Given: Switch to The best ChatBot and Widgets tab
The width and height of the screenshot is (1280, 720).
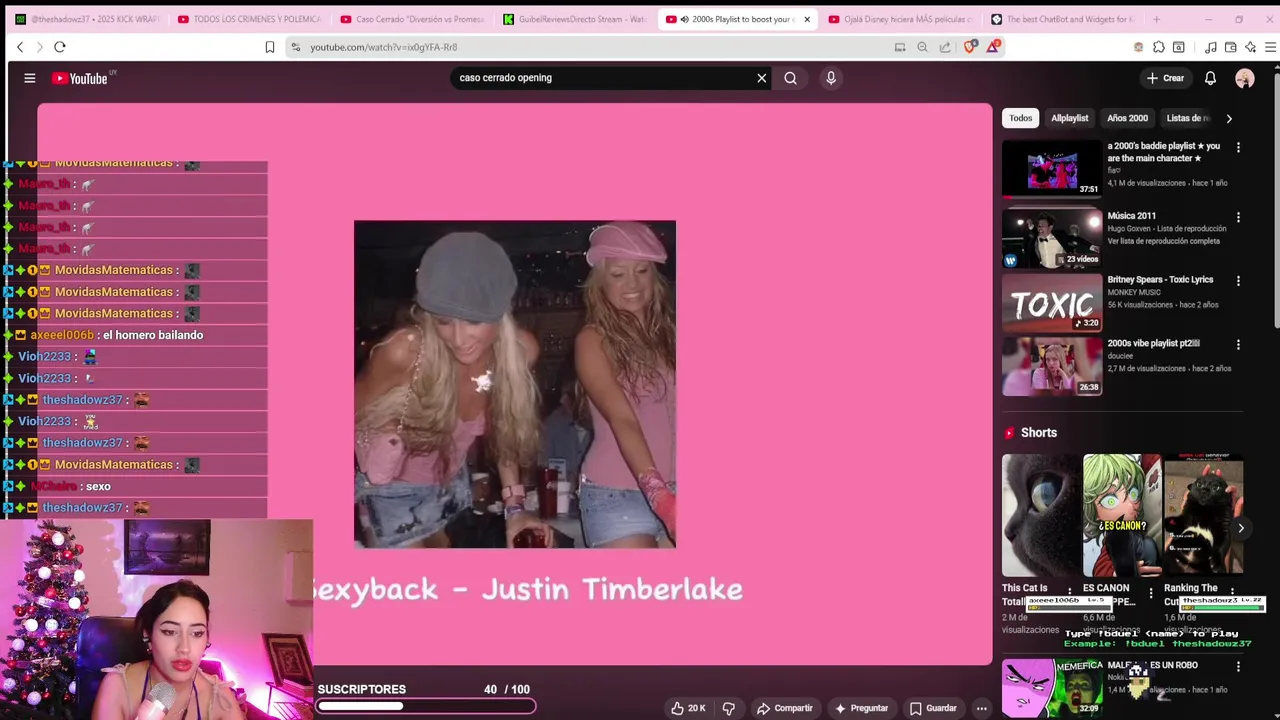Looking at the screenshot, I should tap(1062, 19).
